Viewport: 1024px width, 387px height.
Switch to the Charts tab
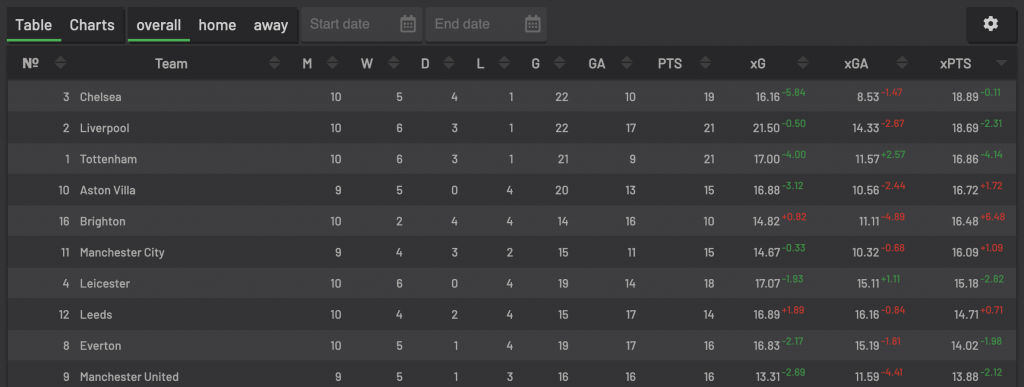(x=92, y=25)
